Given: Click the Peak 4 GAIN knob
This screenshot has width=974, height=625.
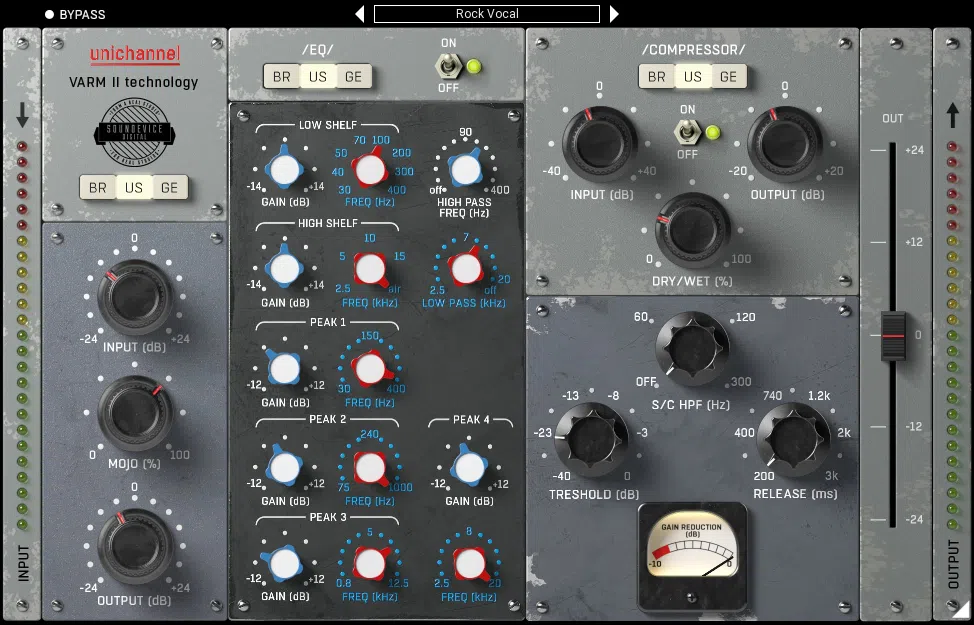Looking at the screenshot, I should pyautogui.click(x=470, y=467).
